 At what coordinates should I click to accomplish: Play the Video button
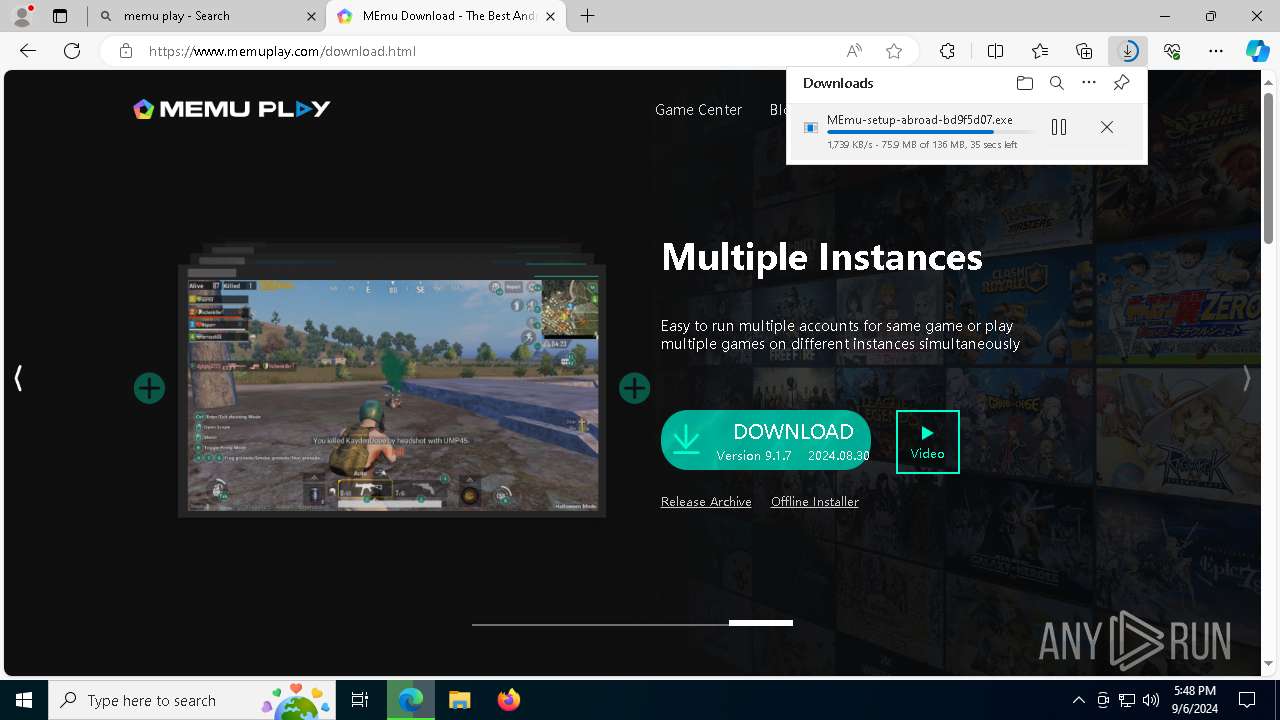point(928,442)
